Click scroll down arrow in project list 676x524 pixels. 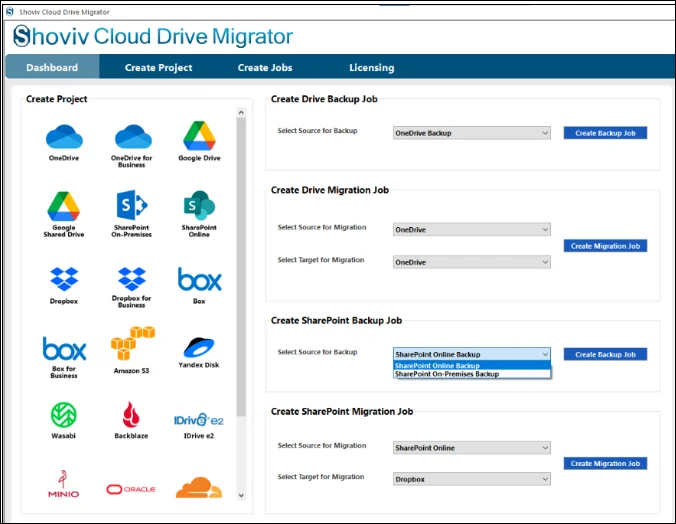coord(241,495)
